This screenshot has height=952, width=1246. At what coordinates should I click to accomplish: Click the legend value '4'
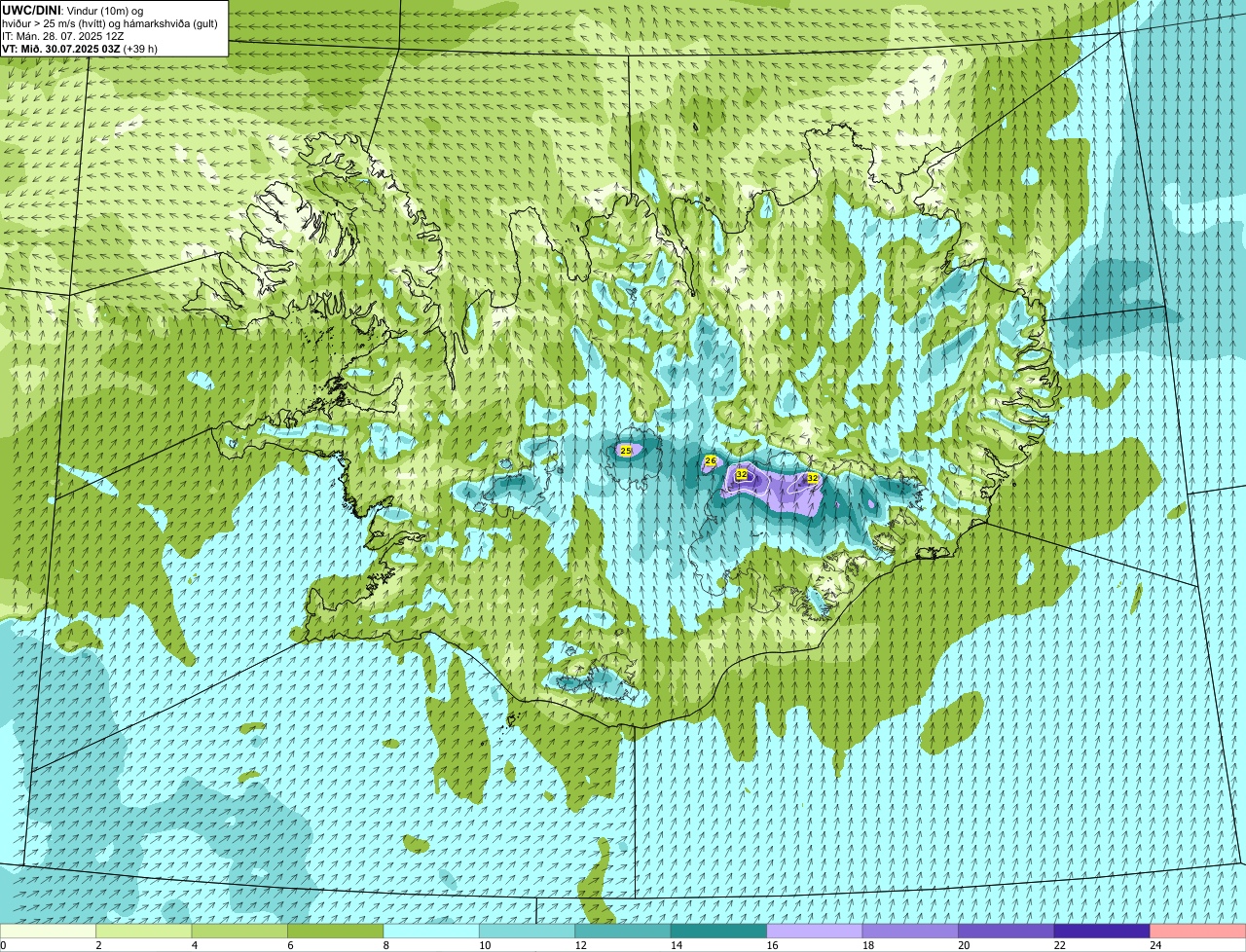click(195, 945)
